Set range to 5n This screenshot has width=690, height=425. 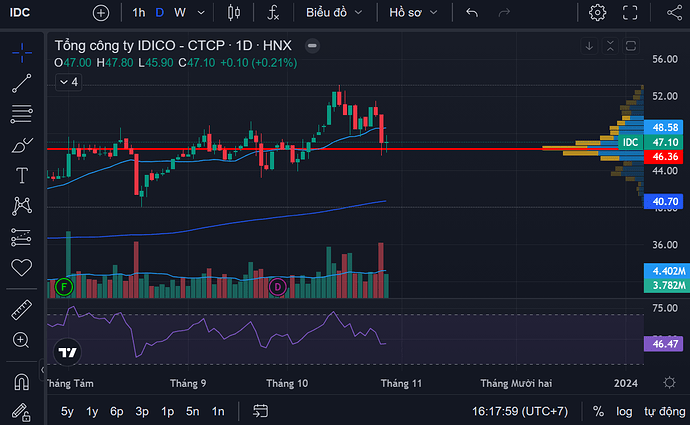pyautogui.click(x=192, y=411)
